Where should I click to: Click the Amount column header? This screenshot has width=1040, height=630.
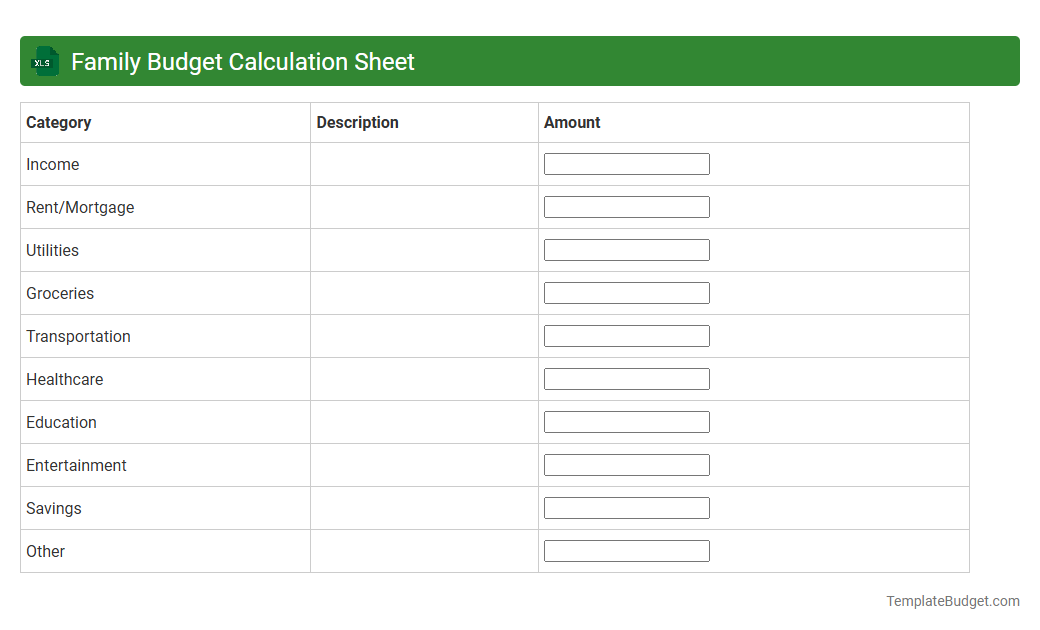pyautogui.click(x=572, y=122)
